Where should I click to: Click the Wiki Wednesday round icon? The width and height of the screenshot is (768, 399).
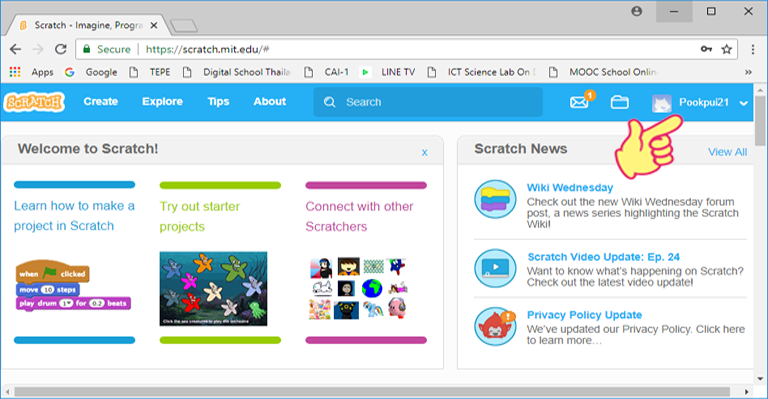coord(495,199)
